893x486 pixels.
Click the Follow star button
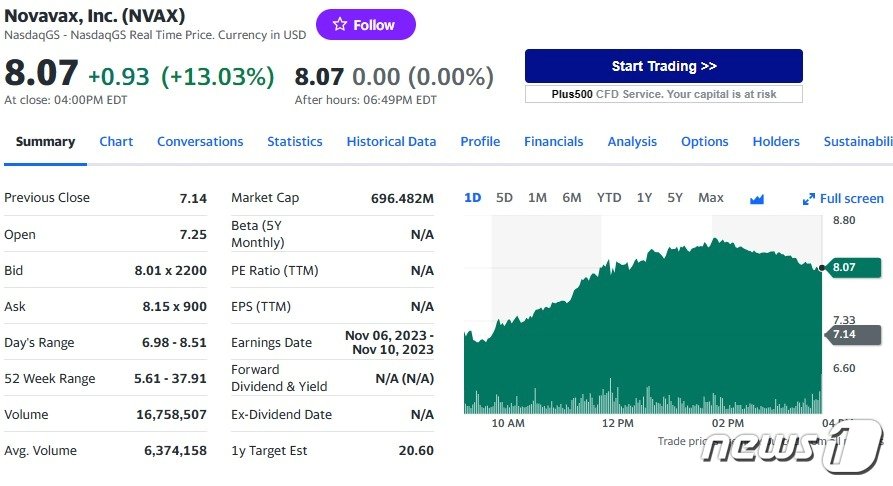pyautogui.click(x=365, y=25)
